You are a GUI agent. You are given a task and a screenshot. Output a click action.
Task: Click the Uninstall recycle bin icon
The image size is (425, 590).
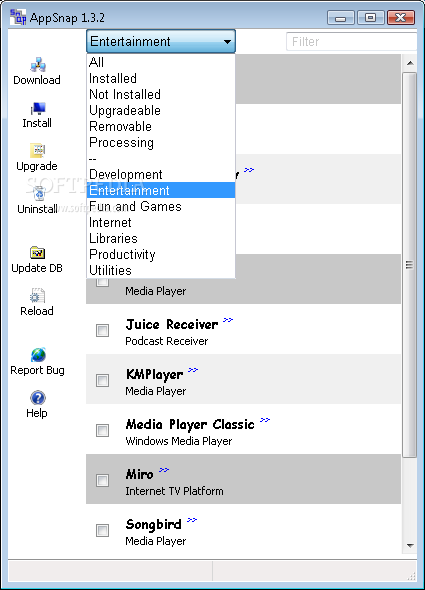(38, 194)
